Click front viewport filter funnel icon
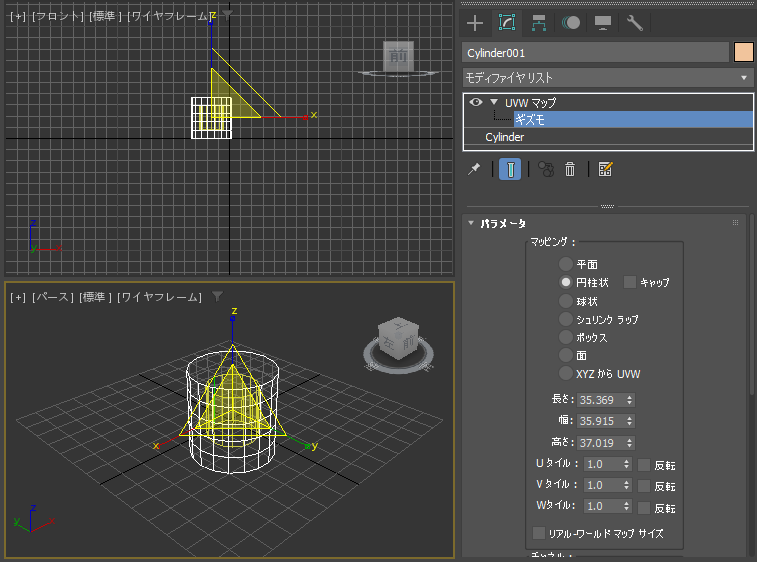757x562 pixels. coord(227,16)
